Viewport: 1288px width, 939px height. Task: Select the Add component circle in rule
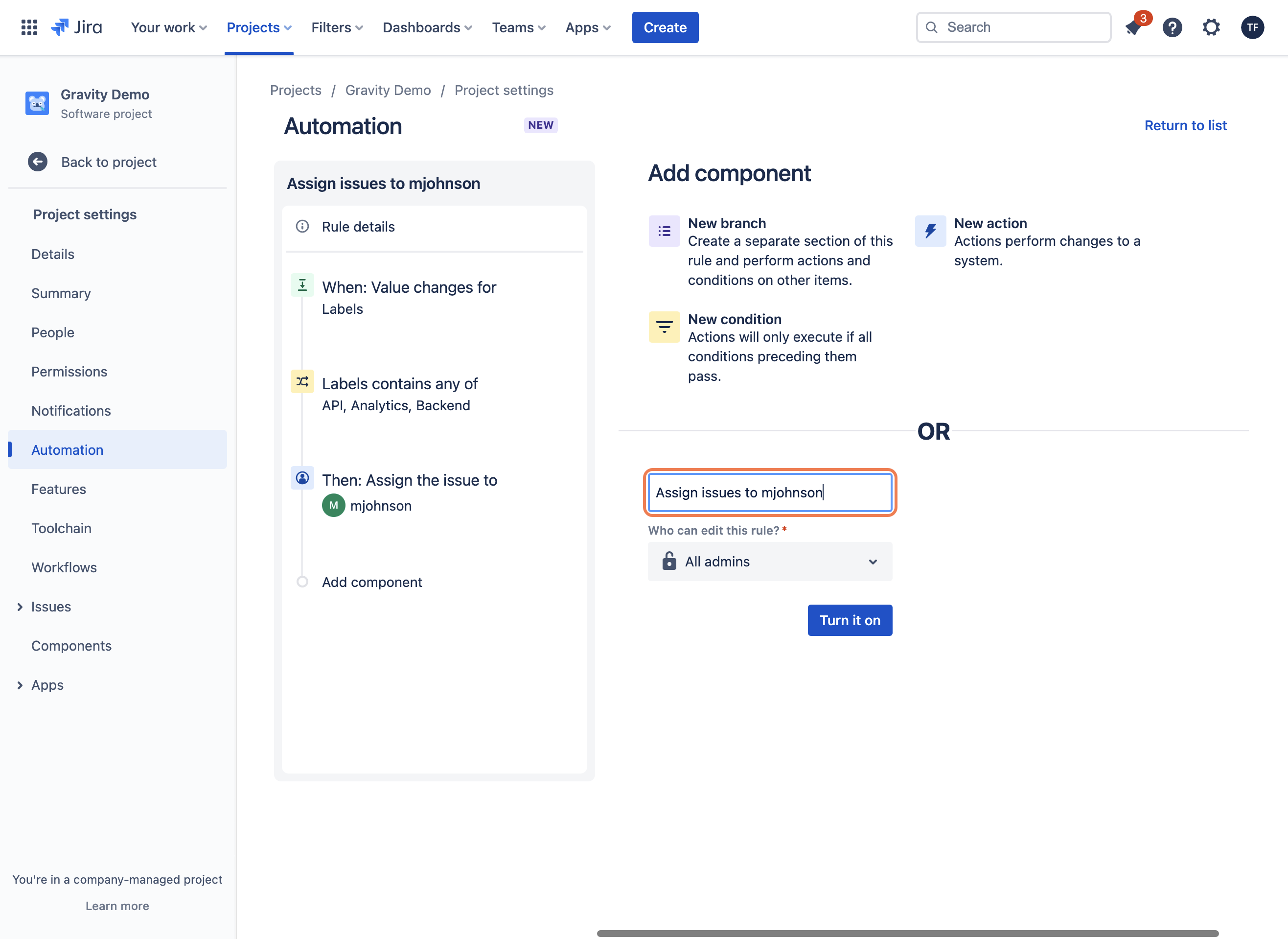tap(302, 582)
